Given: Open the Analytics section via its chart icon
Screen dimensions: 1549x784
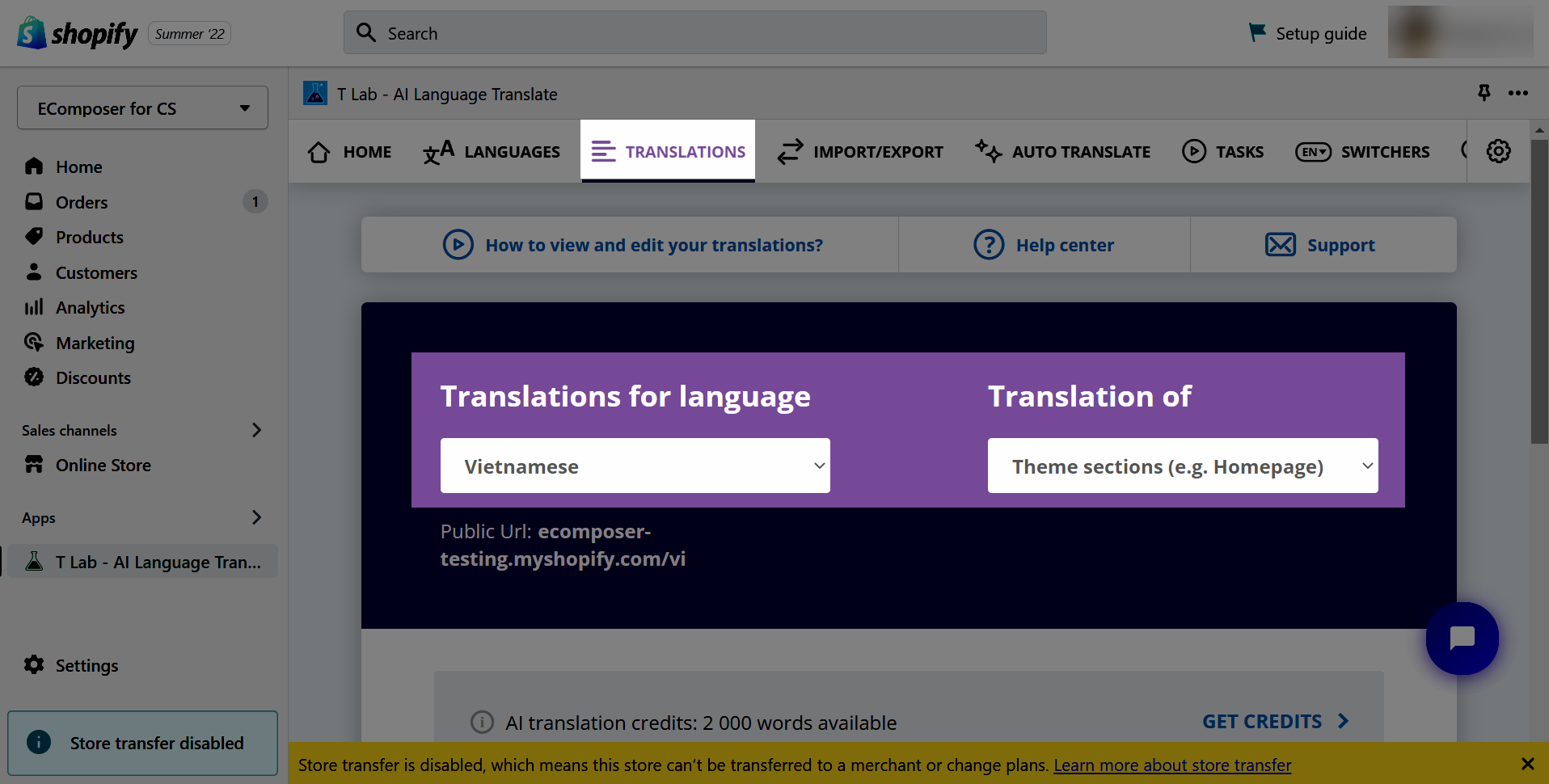Looking at the screenshot, I should point(34,307).
